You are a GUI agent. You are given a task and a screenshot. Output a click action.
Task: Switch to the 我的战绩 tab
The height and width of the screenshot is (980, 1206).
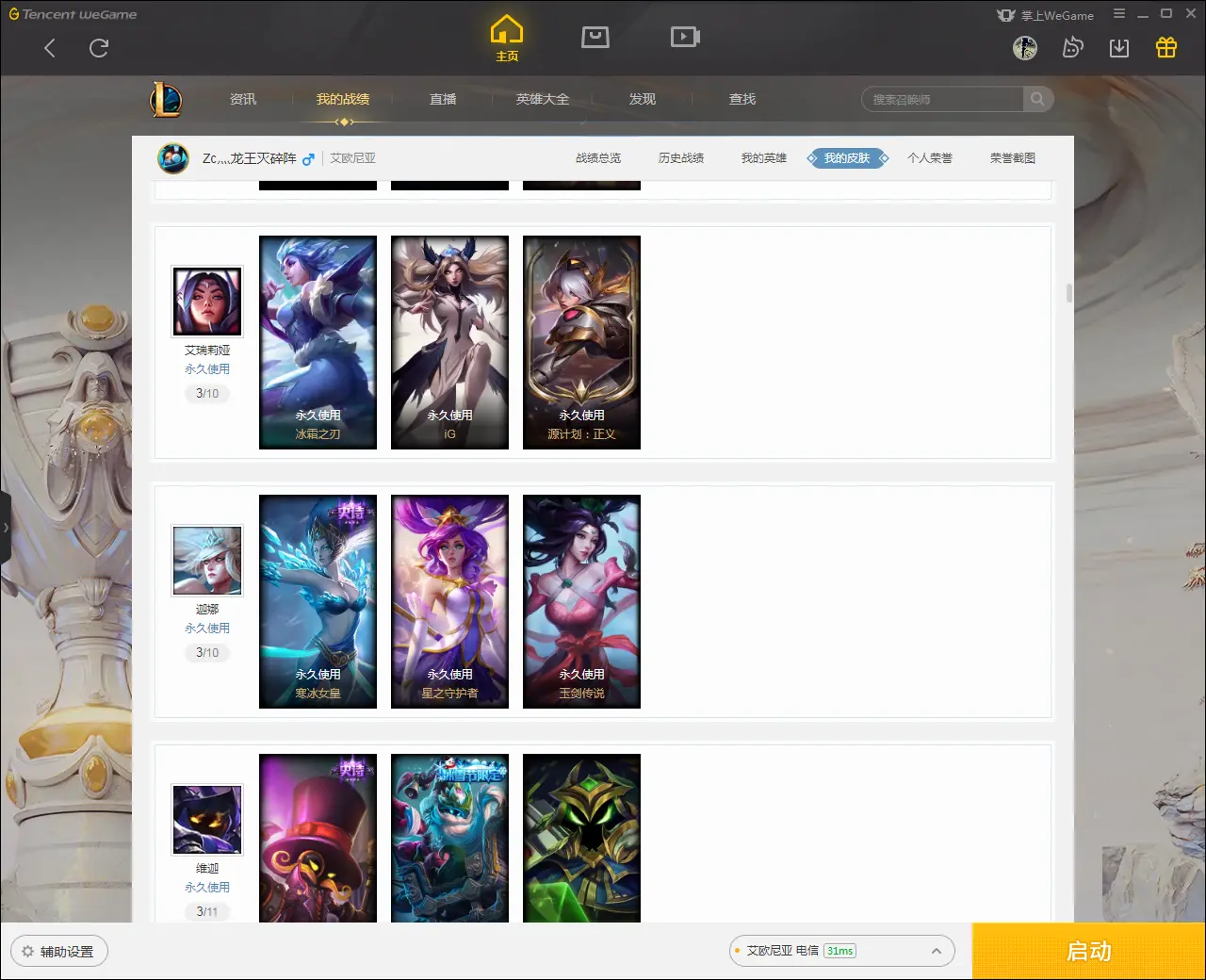pos(343,99)
